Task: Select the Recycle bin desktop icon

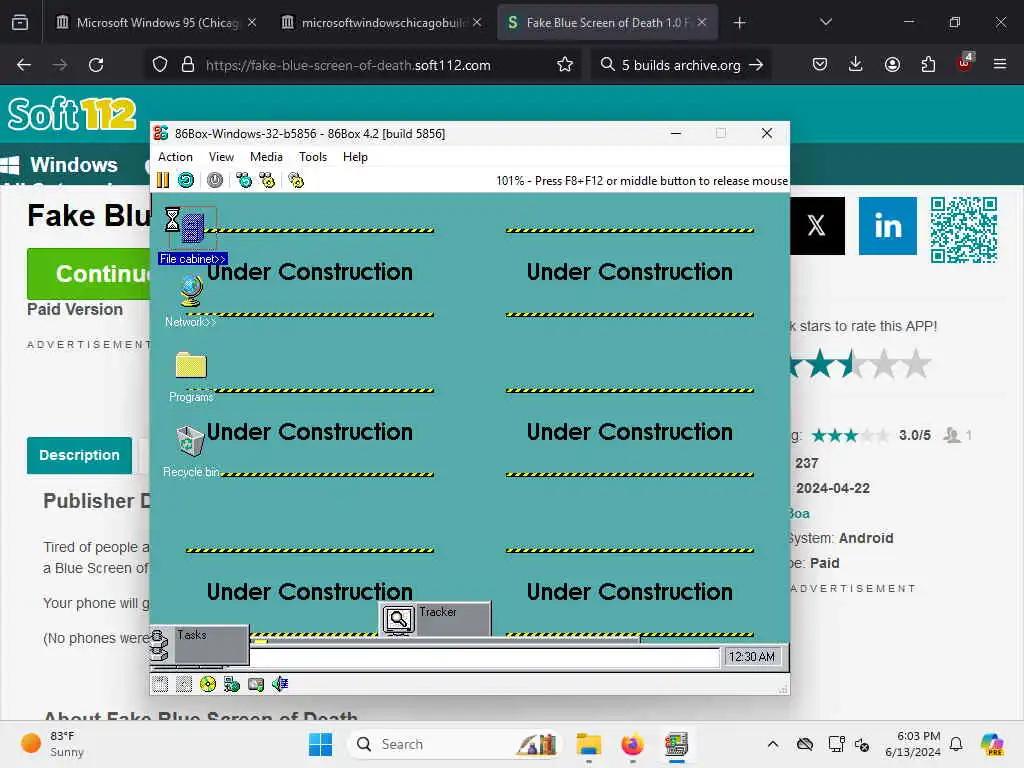Action: 191,451
